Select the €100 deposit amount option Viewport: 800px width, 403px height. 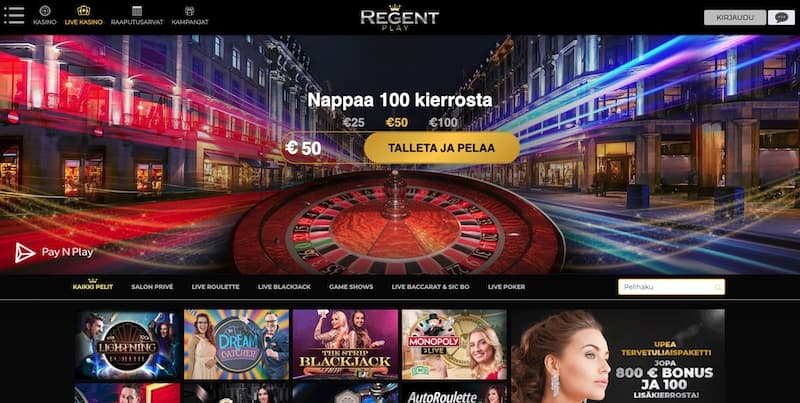(x=443, y=122)
